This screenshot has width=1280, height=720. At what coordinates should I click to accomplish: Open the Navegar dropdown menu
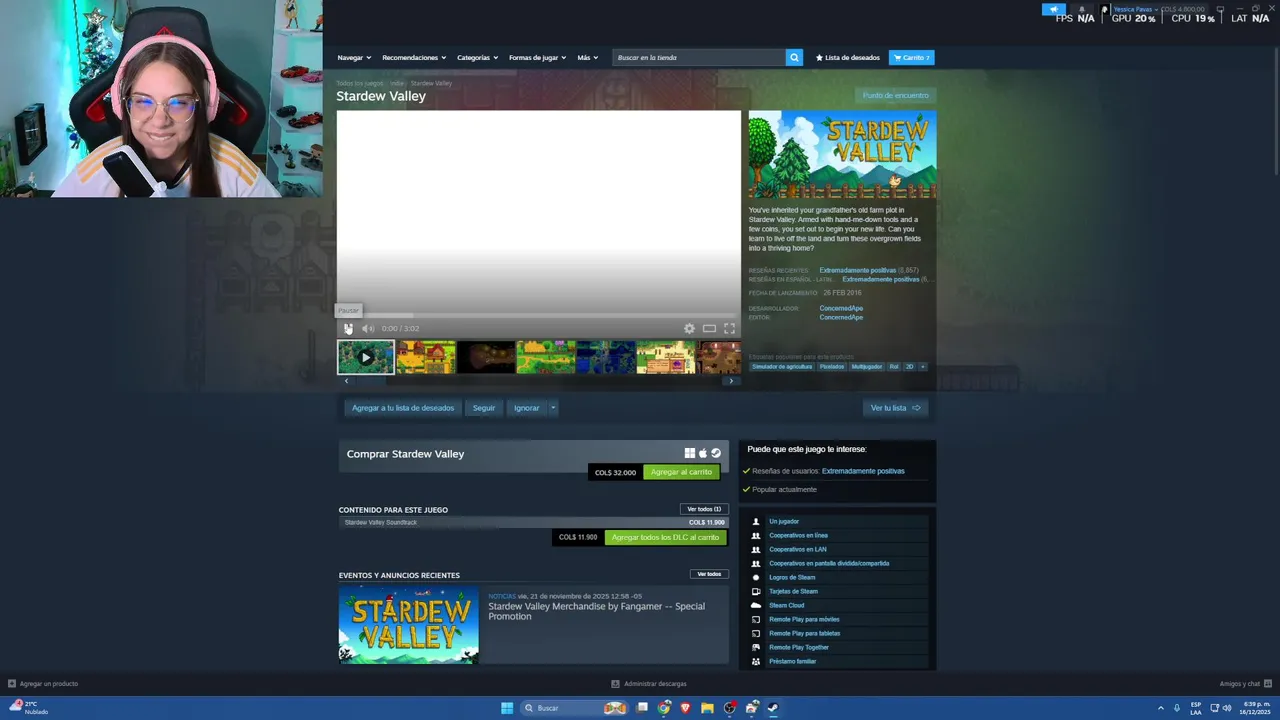coord(354,58)
